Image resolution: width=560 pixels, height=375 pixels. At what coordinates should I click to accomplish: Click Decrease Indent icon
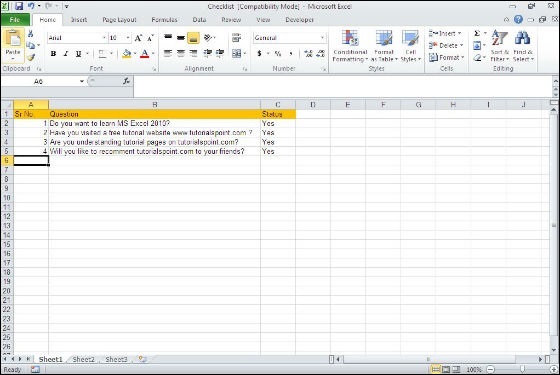pos(208,54)
